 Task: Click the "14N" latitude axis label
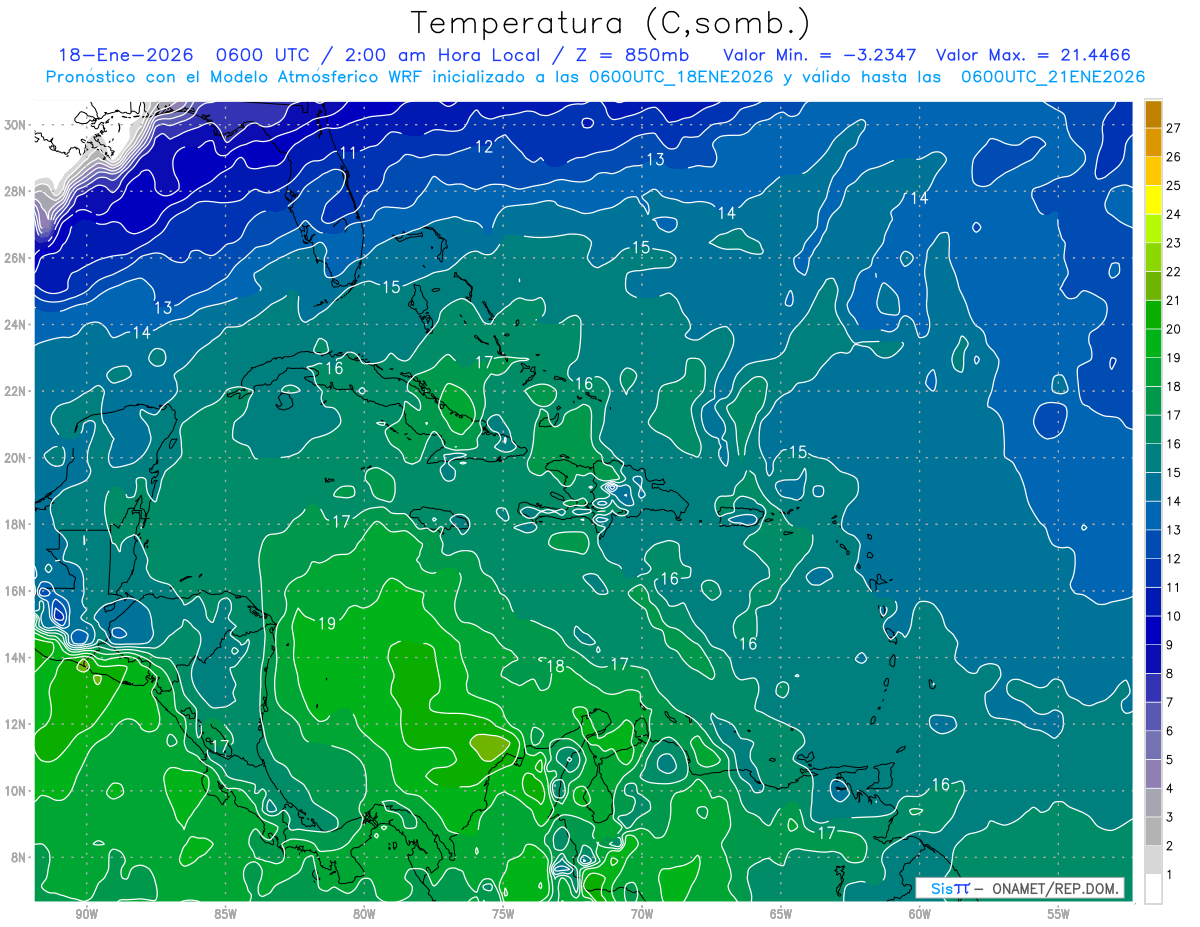(17, 658)
